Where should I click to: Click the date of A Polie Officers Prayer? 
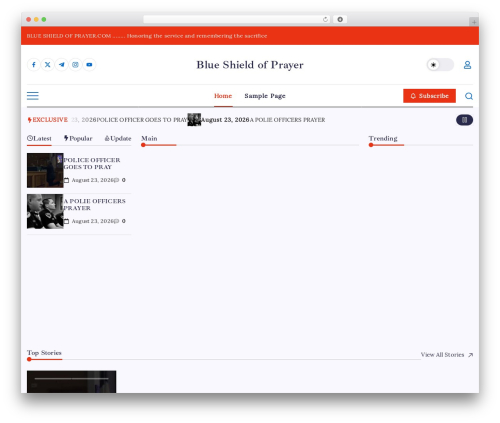pyautogui.click(x=89, y=221)
